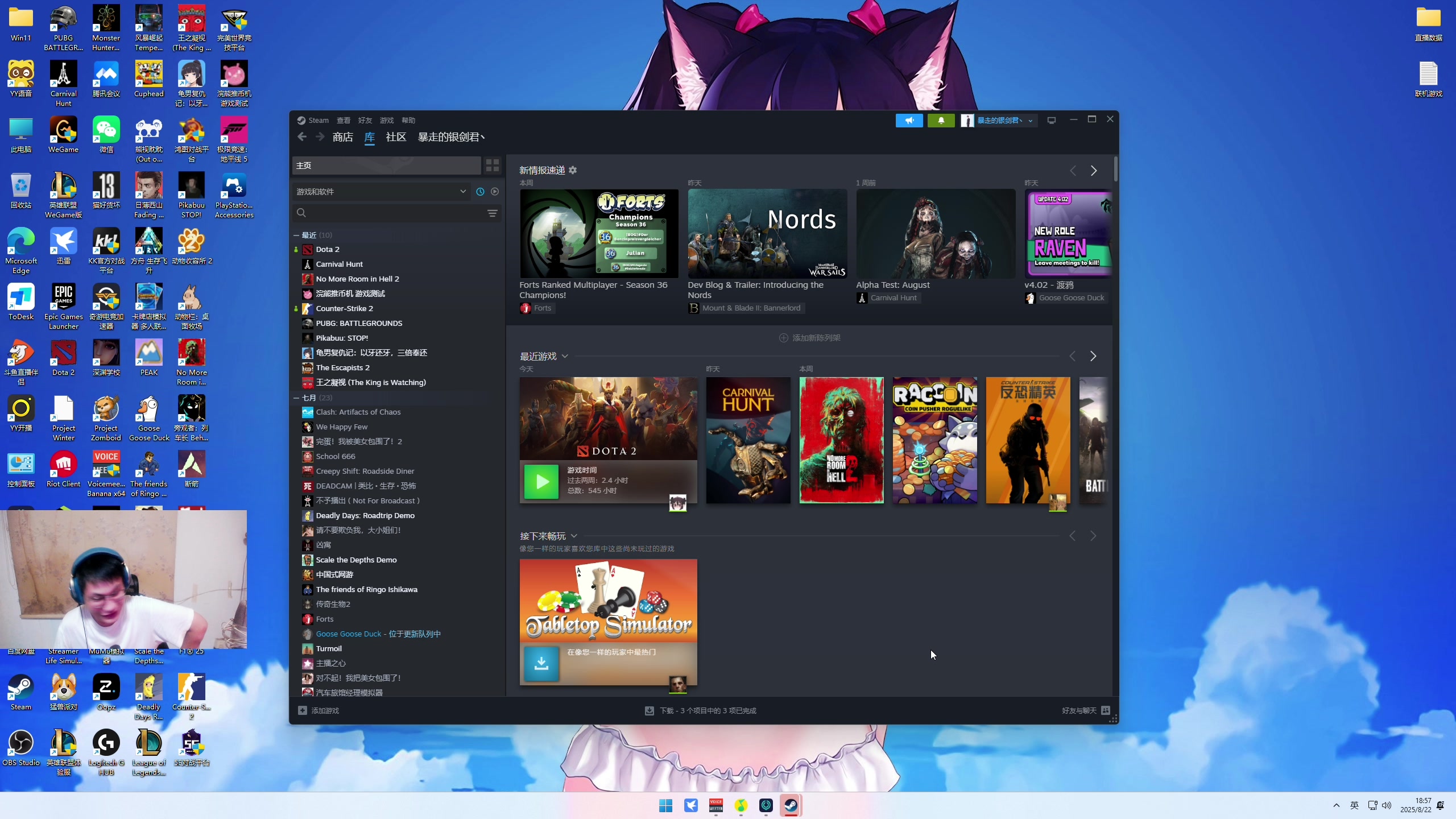Switch library to grid collections view
1456x819 pixels.
click(x=492, y=166)
